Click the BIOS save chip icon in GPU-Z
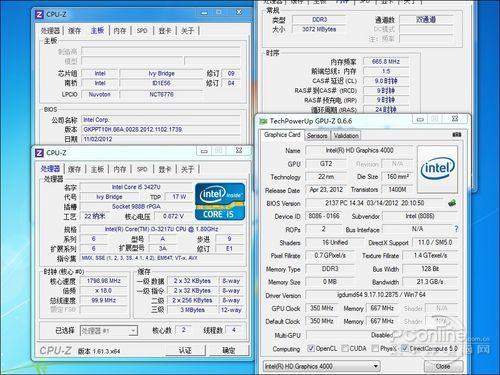 click(x=452, y=203)
